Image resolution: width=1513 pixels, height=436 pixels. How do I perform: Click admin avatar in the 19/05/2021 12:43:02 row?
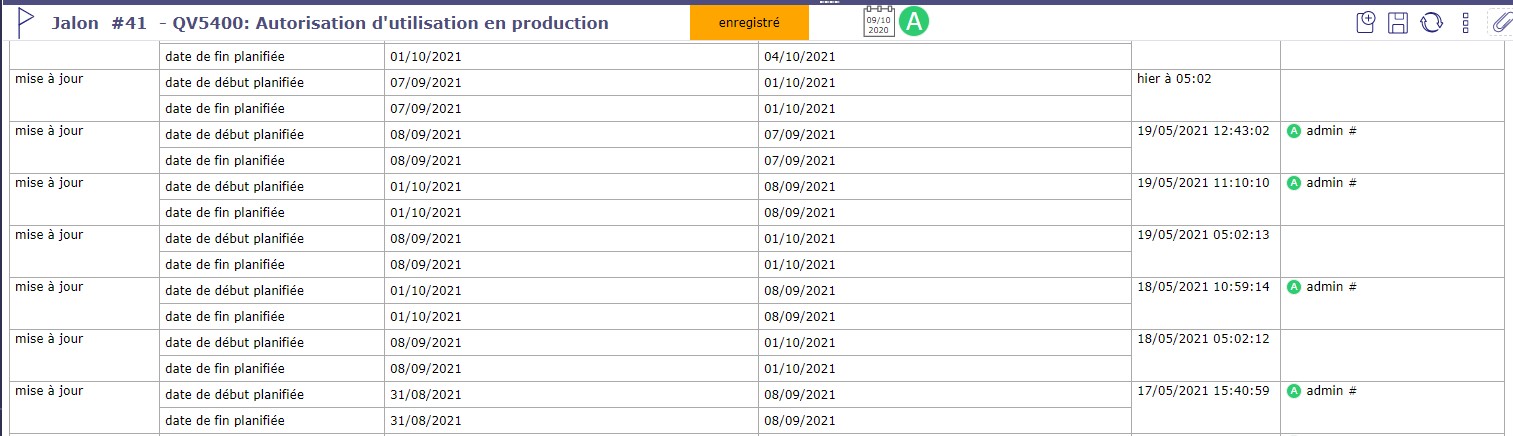[1294, 131]
